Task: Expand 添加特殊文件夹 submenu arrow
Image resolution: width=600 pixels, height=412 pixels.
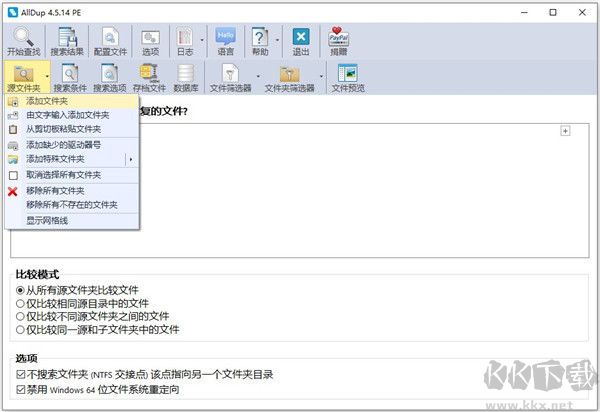Action: coord(131,159)
